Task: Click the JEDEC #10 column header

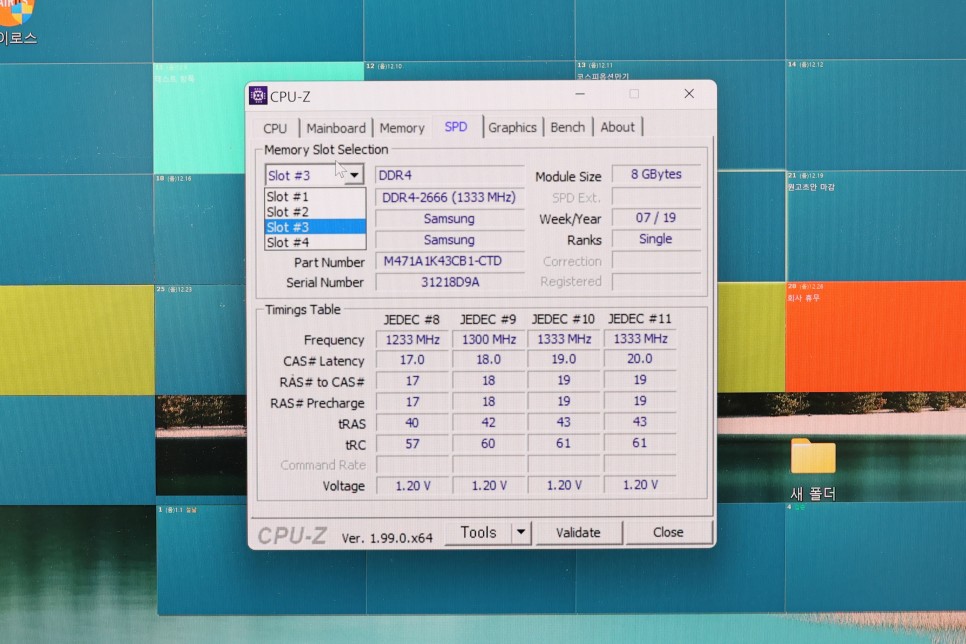Action: (x=563, y=319)
